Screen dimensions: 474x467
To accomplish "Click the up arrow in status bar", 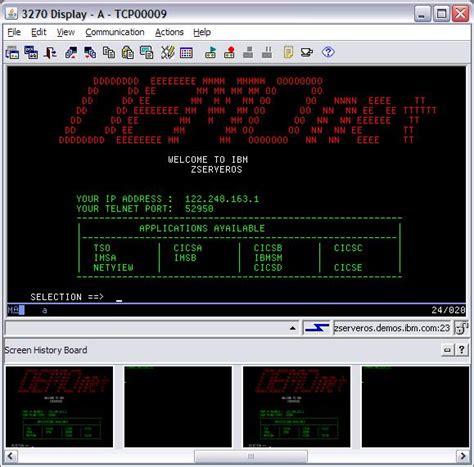I will point(293,329).
